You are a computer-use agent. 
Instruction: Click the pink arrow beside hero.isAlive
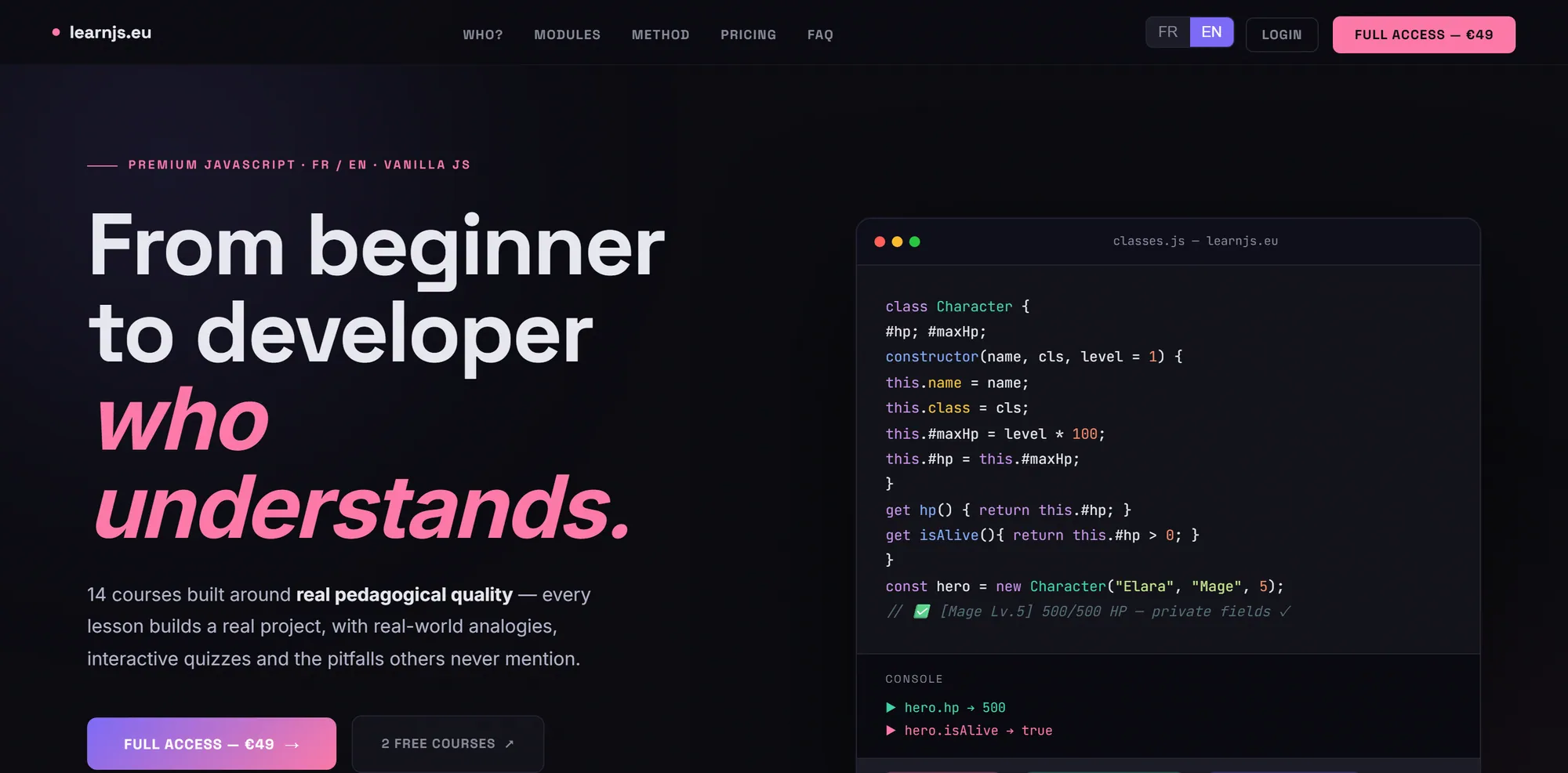coord(891,731)
